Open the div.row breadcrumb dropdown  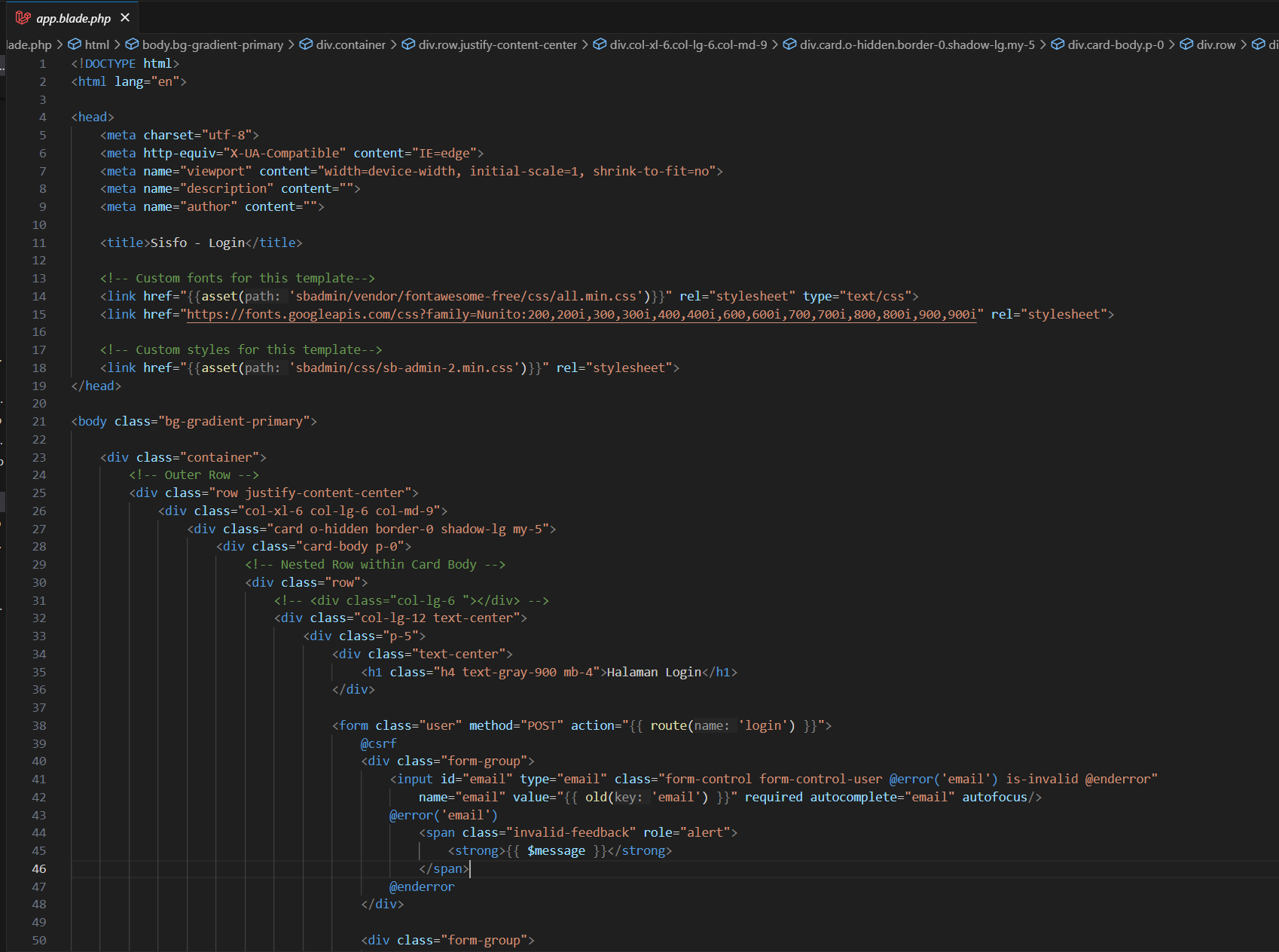(x=1216, y=44)
